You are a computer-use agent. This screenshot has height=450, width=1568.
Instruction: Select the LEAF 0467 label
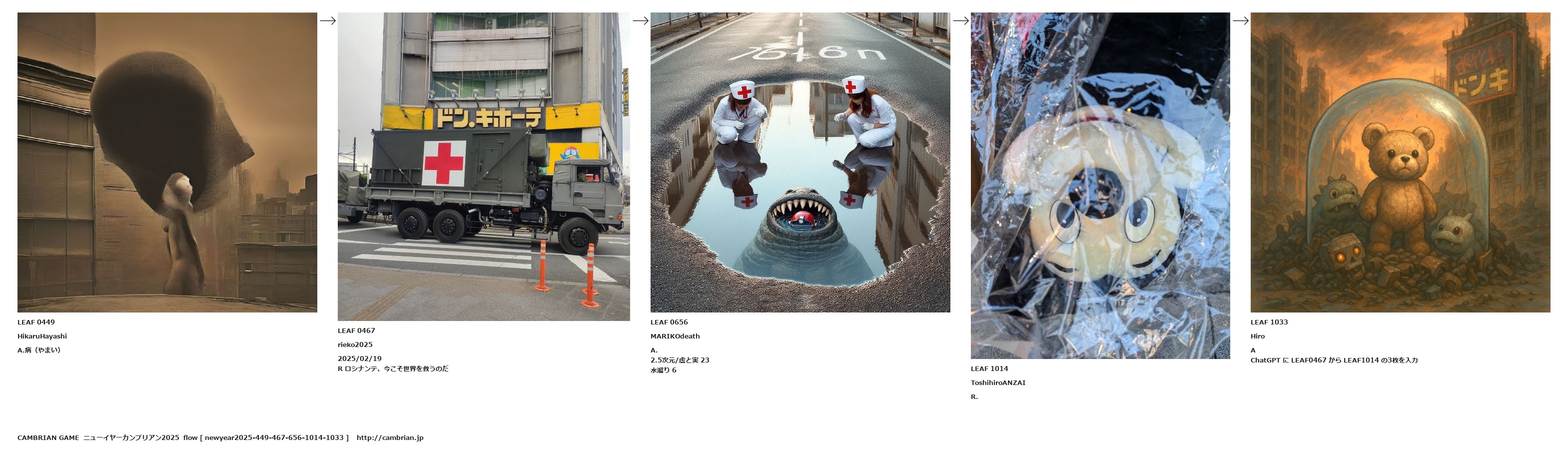357,330
